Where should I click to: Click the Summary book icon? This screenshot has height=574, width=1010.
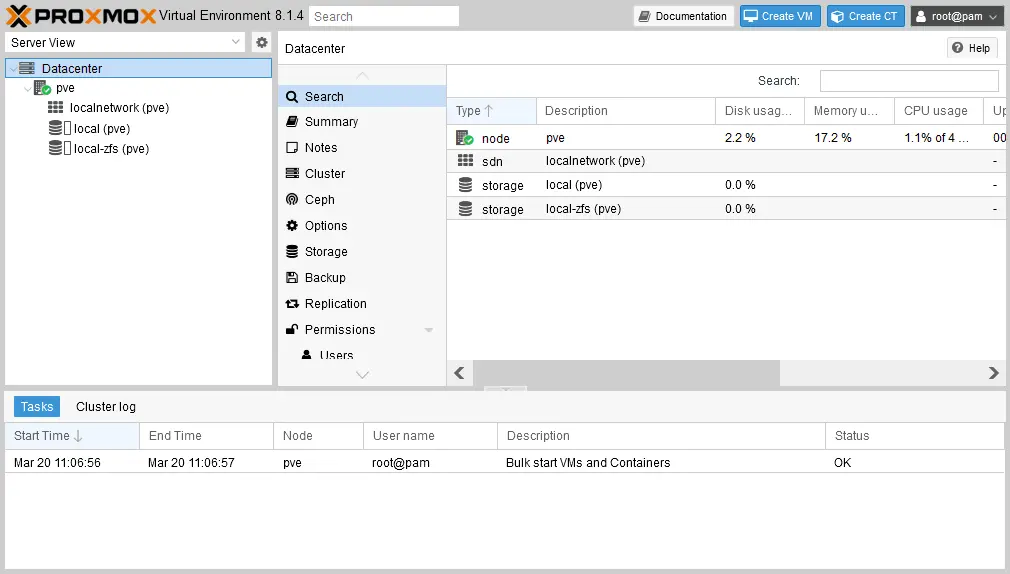click(x=292, y=122)
